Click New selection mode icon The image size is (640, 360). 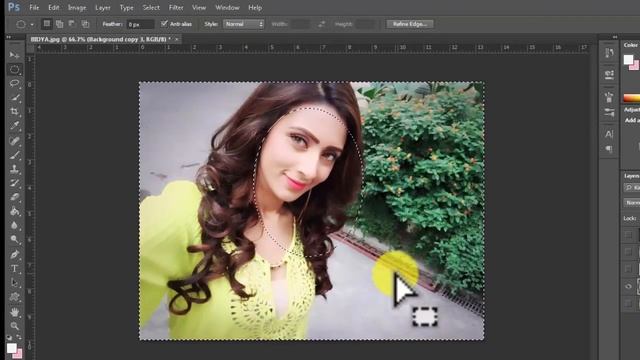click(47, 24)
